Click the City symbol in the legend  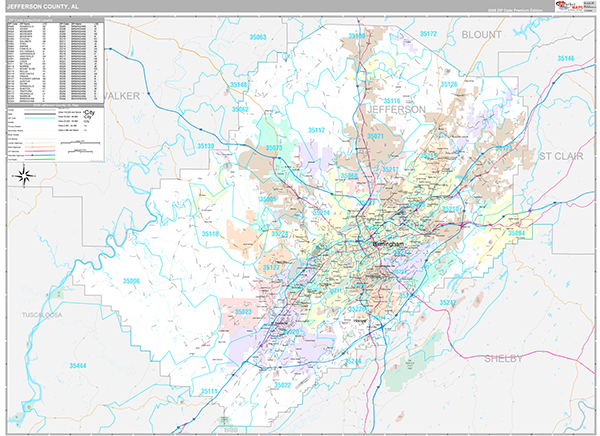(x=91, y=113)
